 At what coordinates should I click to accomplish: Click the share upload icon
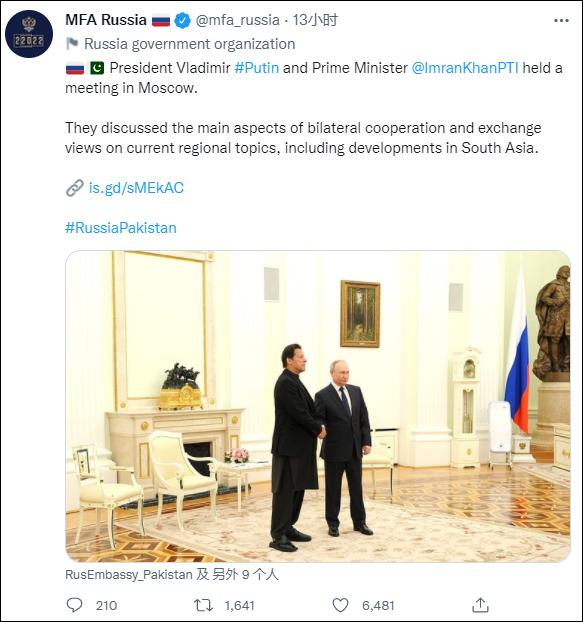(x=480, y=605)
